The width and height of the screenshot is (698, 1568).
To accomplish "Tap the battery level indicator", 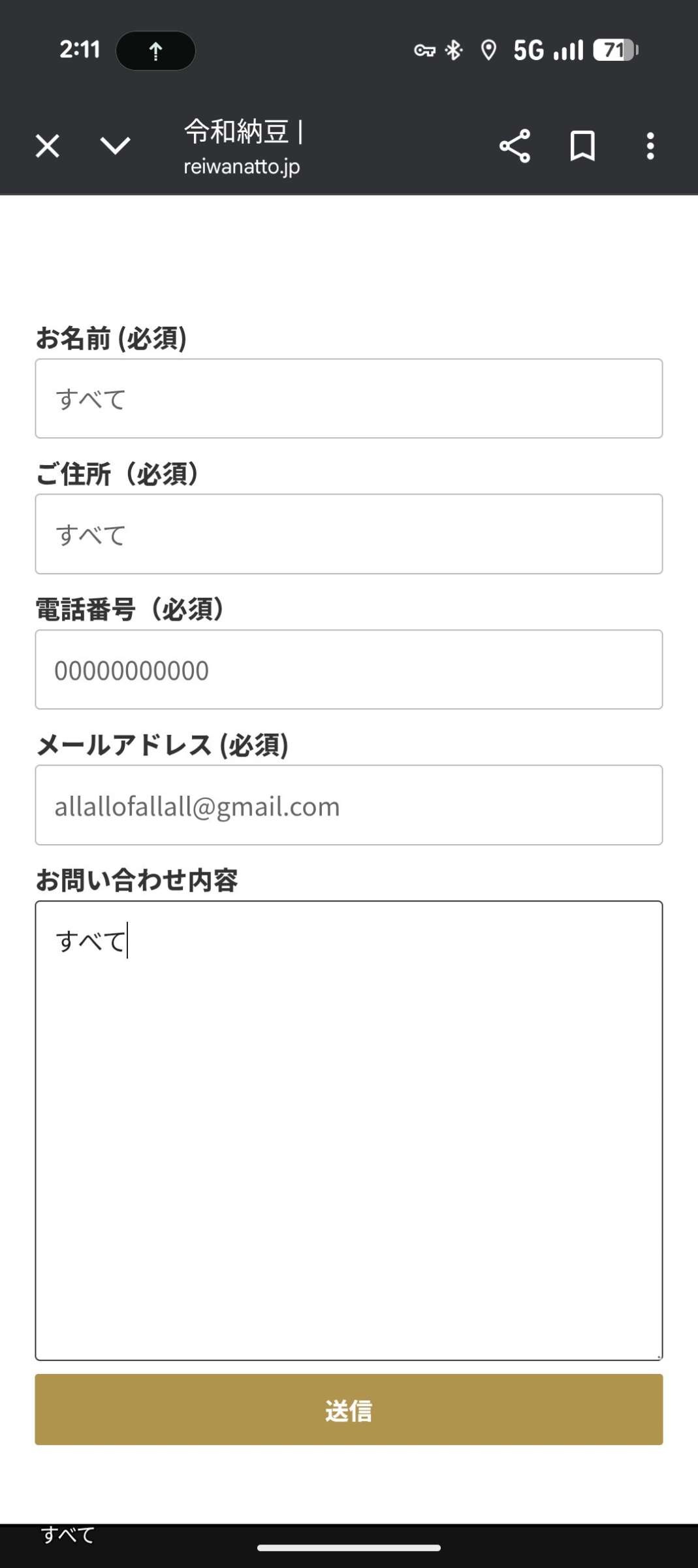I will point(615,50).
